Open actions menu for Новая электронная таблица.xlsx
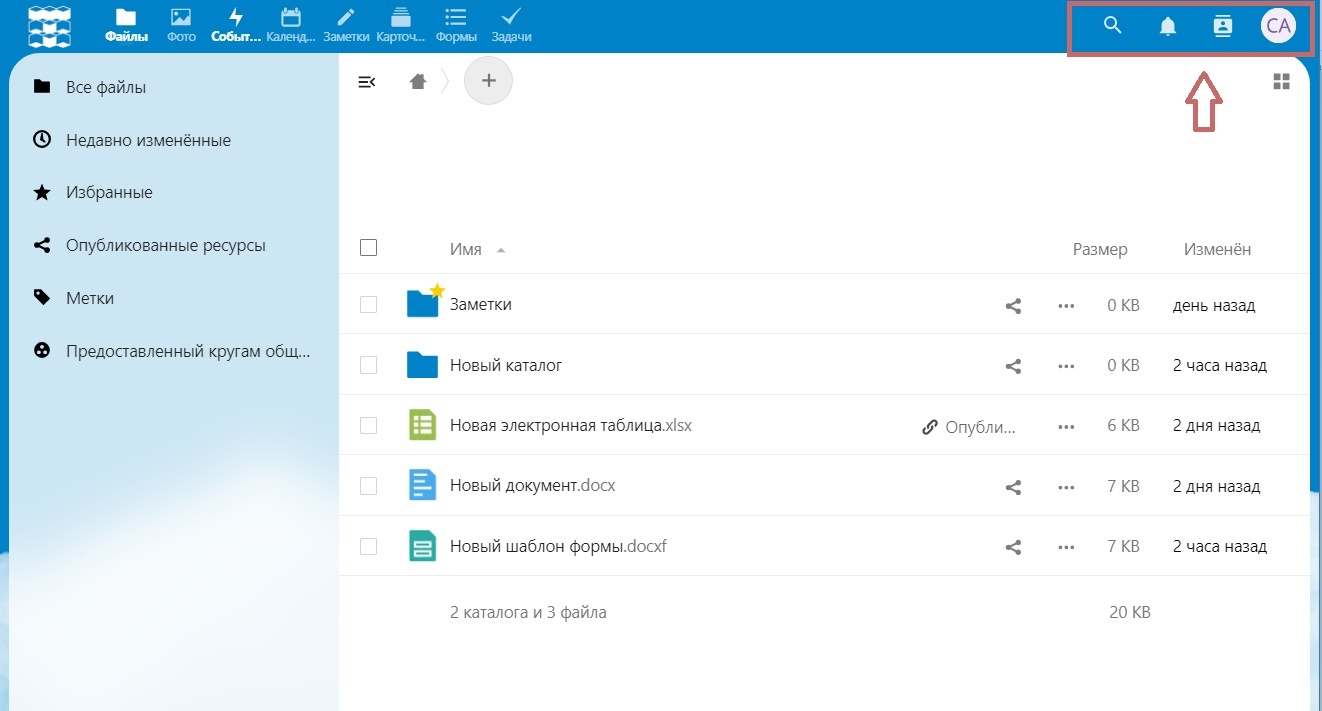 (x=1065, y=427)
